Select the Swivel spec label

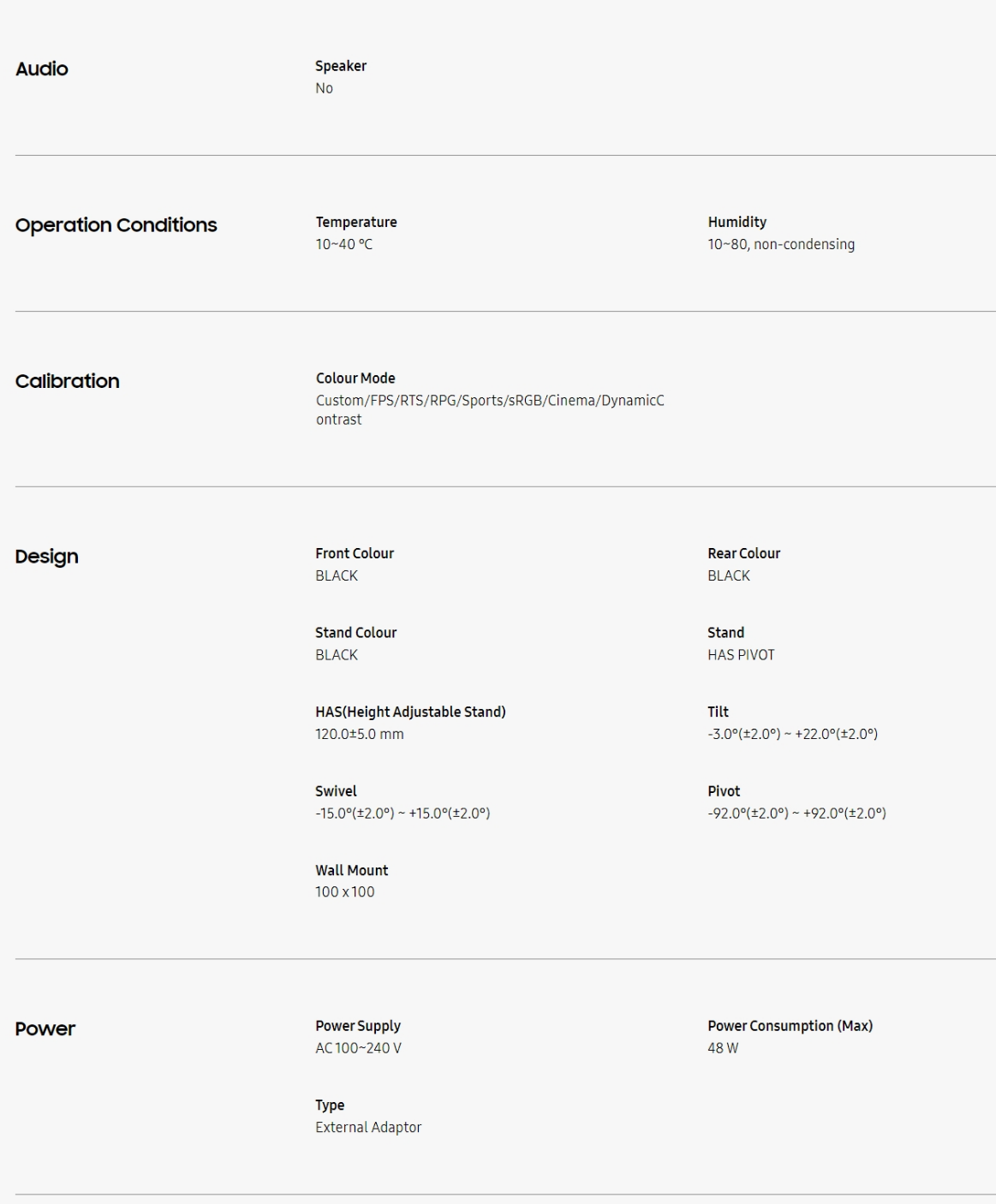(336, 791)
